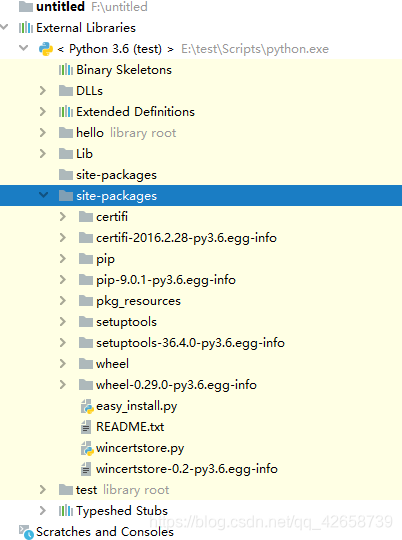Screen dimensions: 402x540
Task: Click the wincertstore-0.2 egg-info file icon
Action: coord(86,469)
